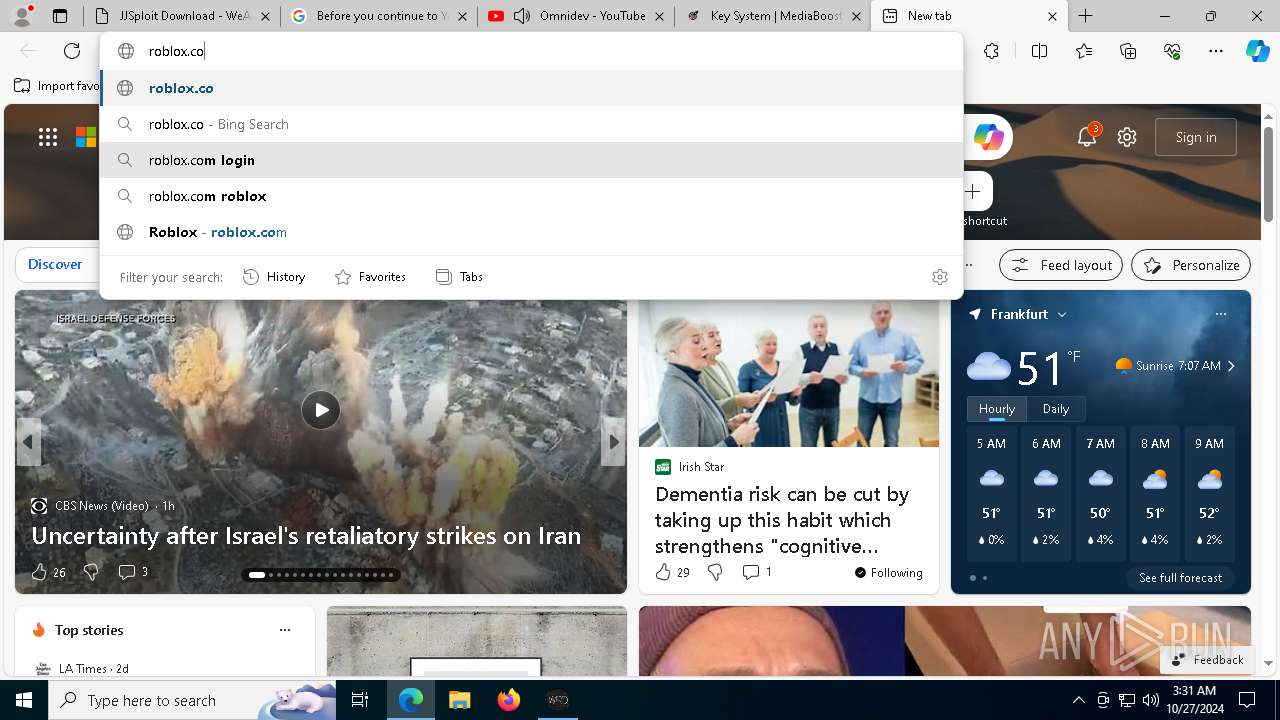
Task: Open Task View on taskbar
Action: 360,700
